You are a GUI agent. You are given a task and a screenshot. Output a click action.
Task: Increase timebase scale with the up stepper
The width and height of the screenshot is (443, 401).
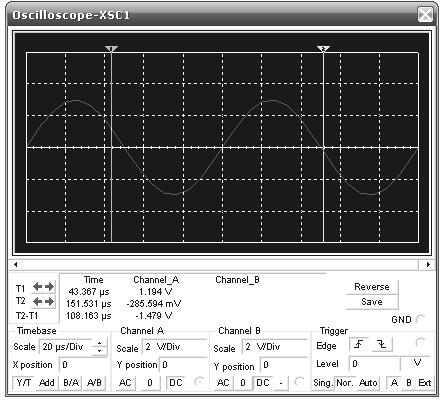(100, 343)
